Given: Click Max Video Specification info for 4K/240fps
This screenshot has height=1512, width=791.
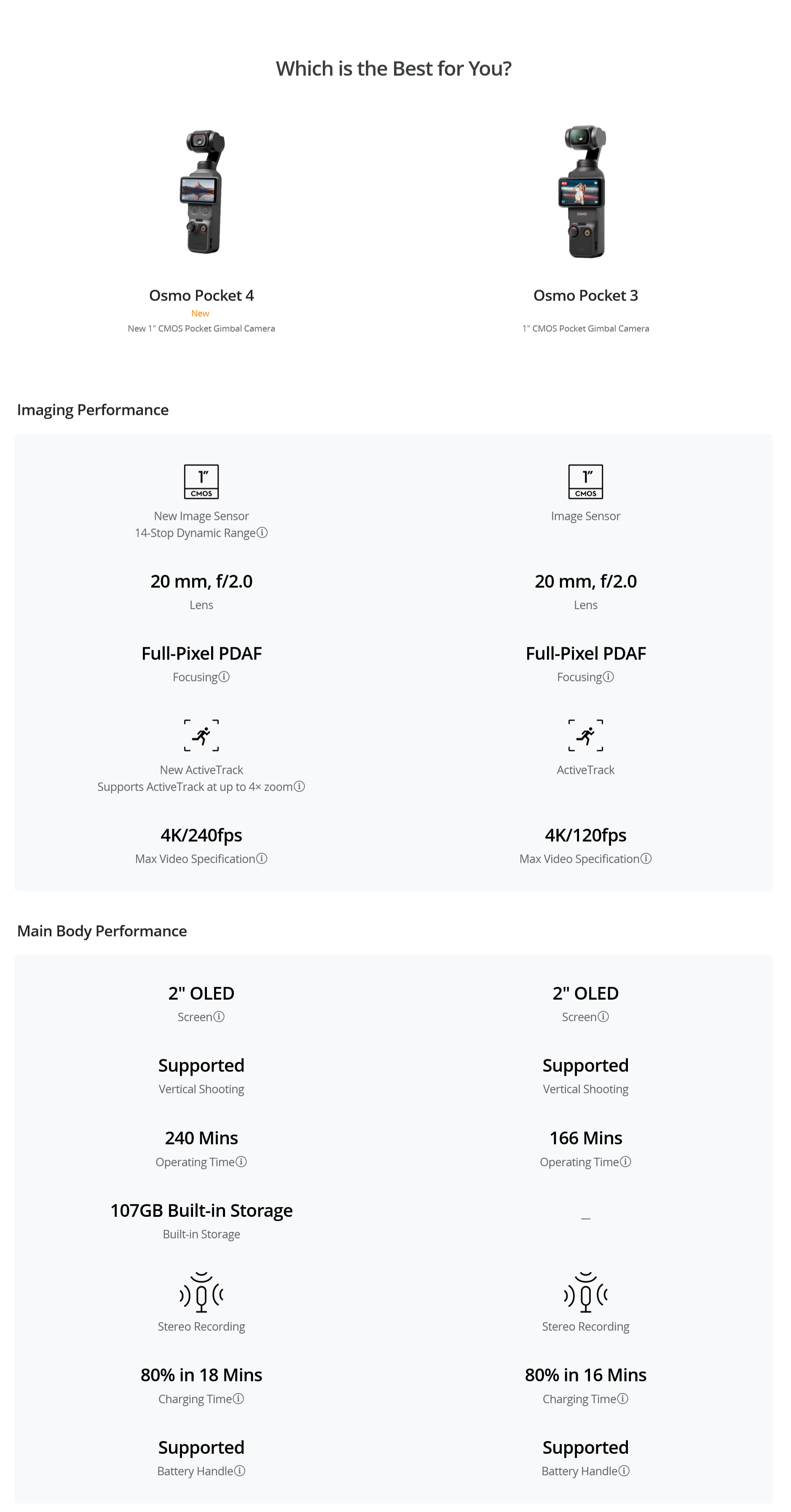Looking at the screenshot, I should (262, 858).
